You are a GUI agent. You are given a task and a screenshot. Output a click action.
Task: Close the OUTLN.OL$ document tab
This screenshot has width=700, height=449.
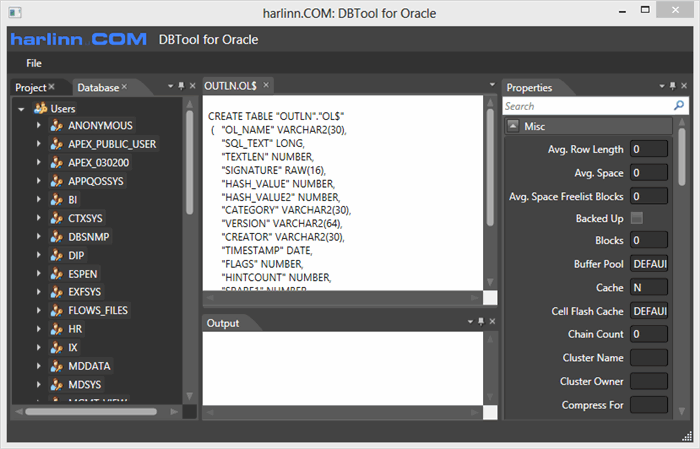pos(266,85)
